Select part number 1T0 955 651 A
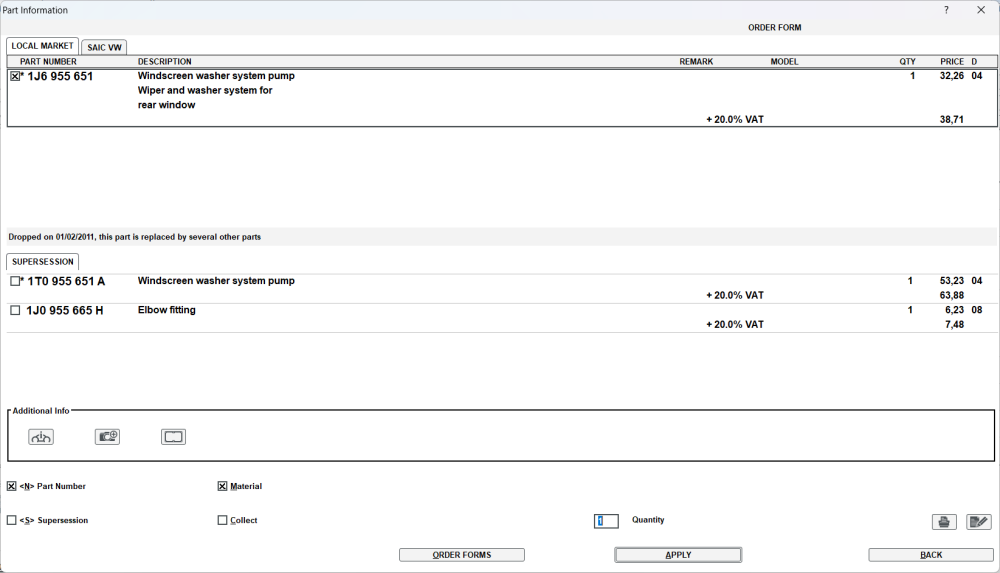The width and height of the screenshot is (1000, 573). (x=66, y=281)
